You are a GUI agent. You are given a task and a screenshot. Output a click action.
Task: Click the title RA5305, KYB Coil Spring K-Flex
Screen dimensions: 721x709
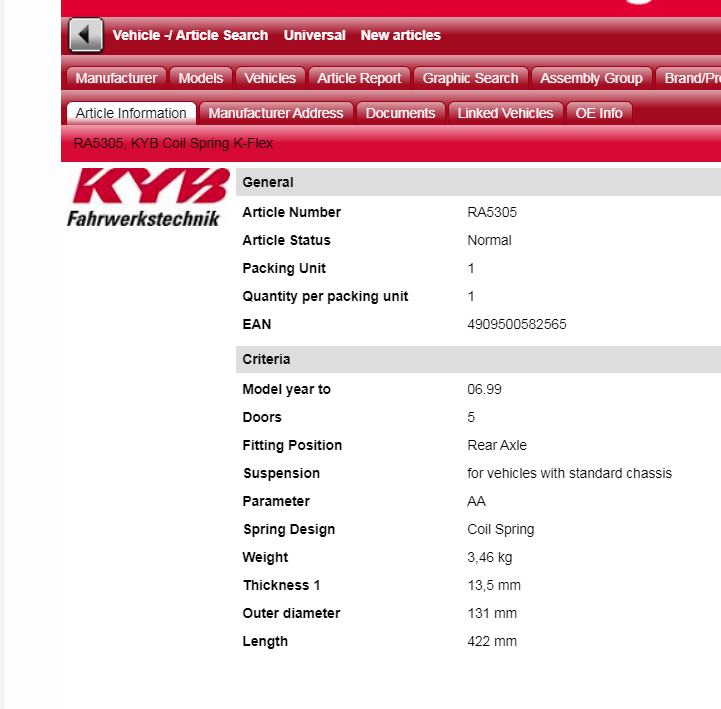coord(173,143)
